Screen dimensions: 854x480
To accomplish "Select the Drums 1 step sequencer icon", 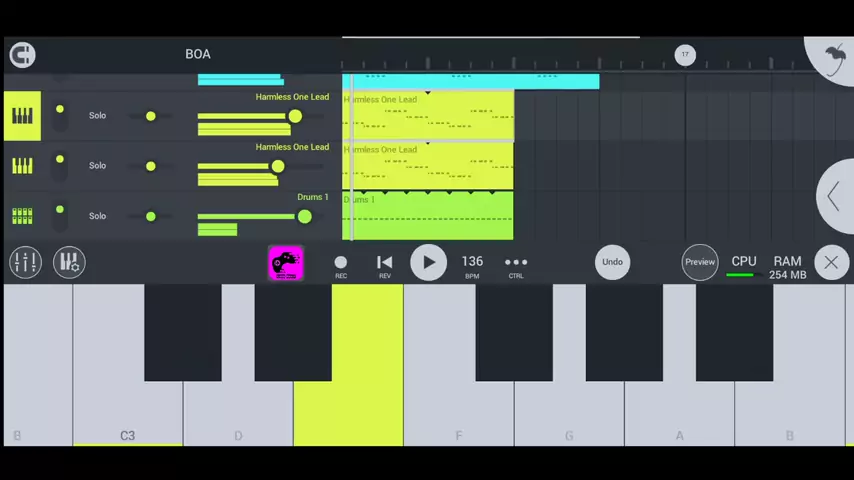I will pyautogui.click(x=22, y=216).
